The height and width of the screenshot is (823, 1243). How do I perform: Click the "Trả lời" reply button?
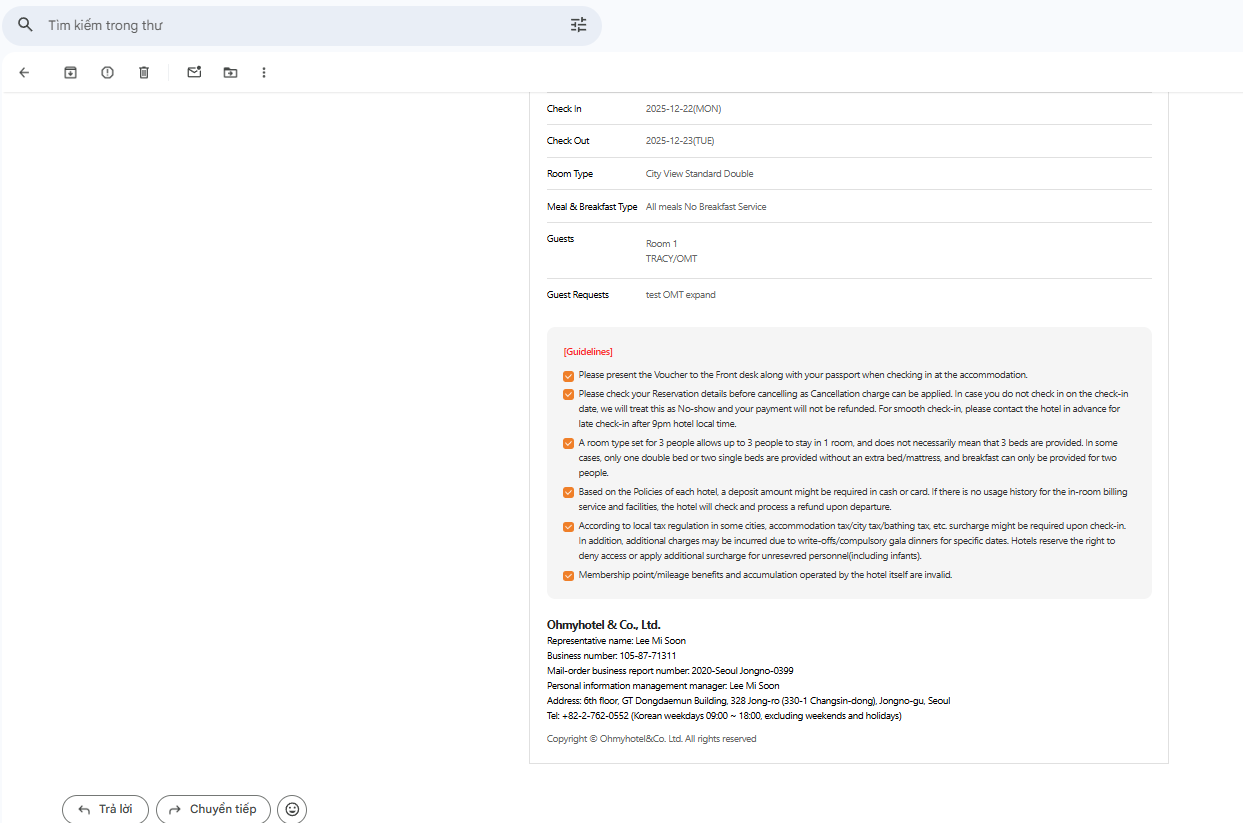tap(105, 809)
